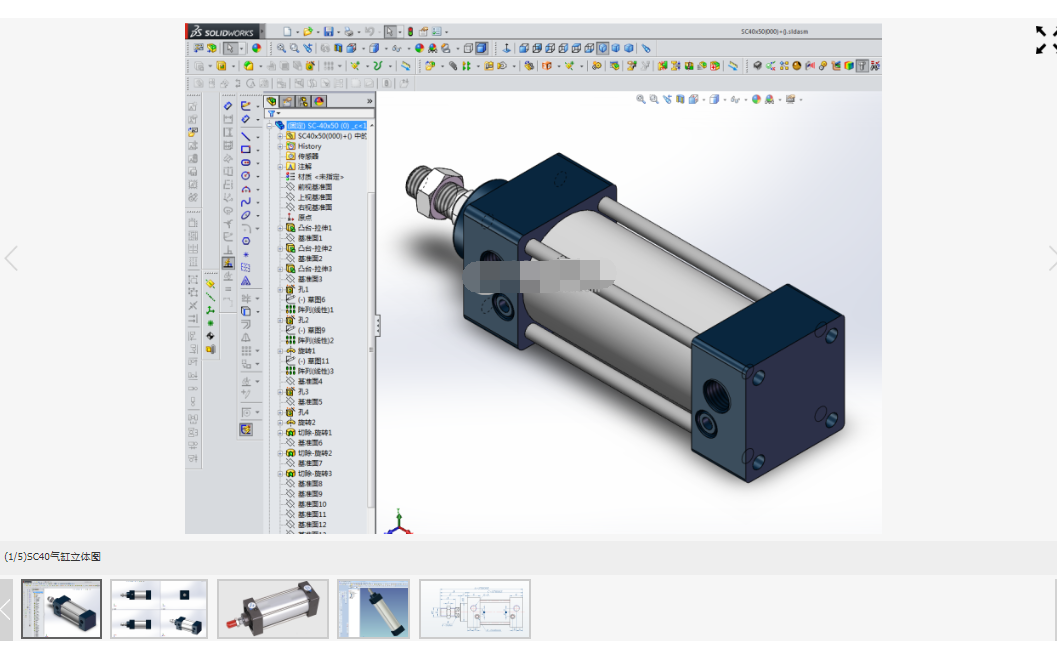The width and height of the screenshot is (1057, 651).
Task: Select the Rectangle sketch tool
Action: click(x=246, y=150)
